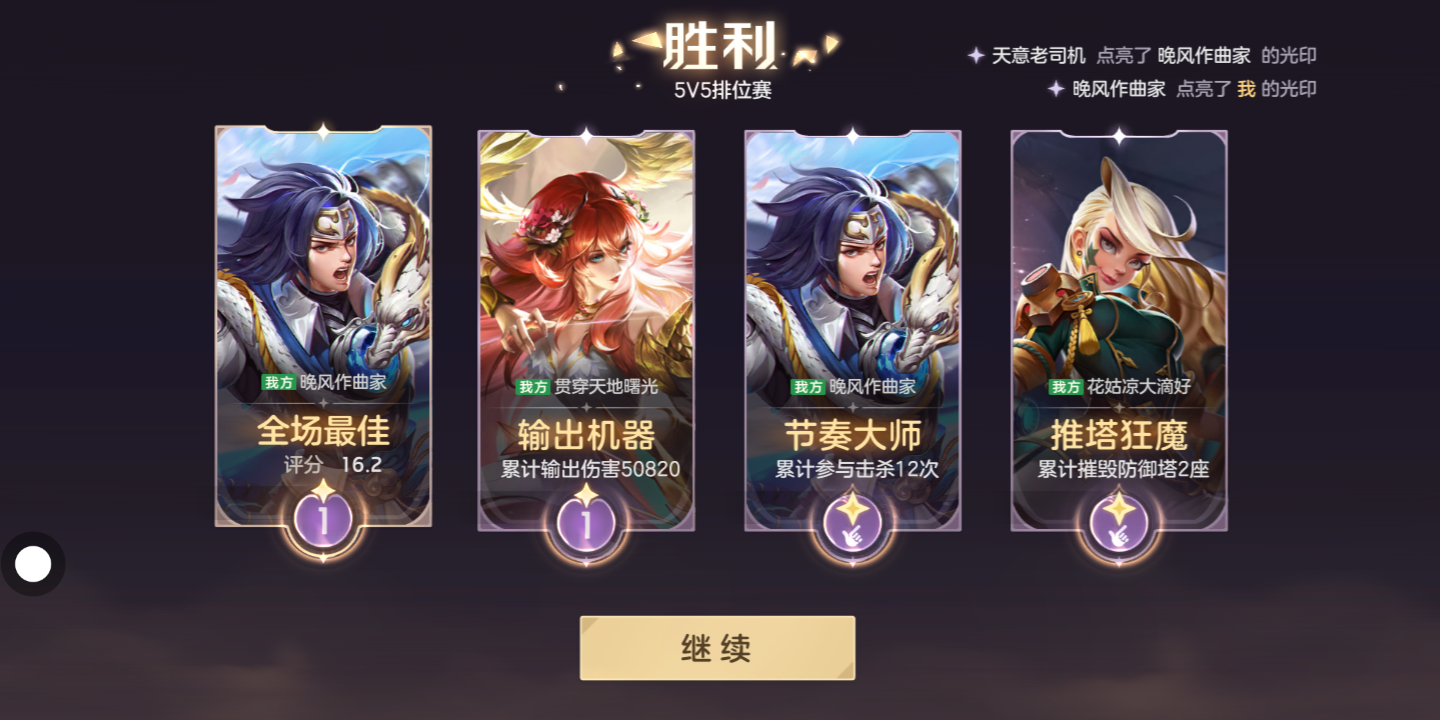The height and width of the screenshot is (720, 1440).
Task: Open the 输出机器 red-haired hero card
Action: 586,330
